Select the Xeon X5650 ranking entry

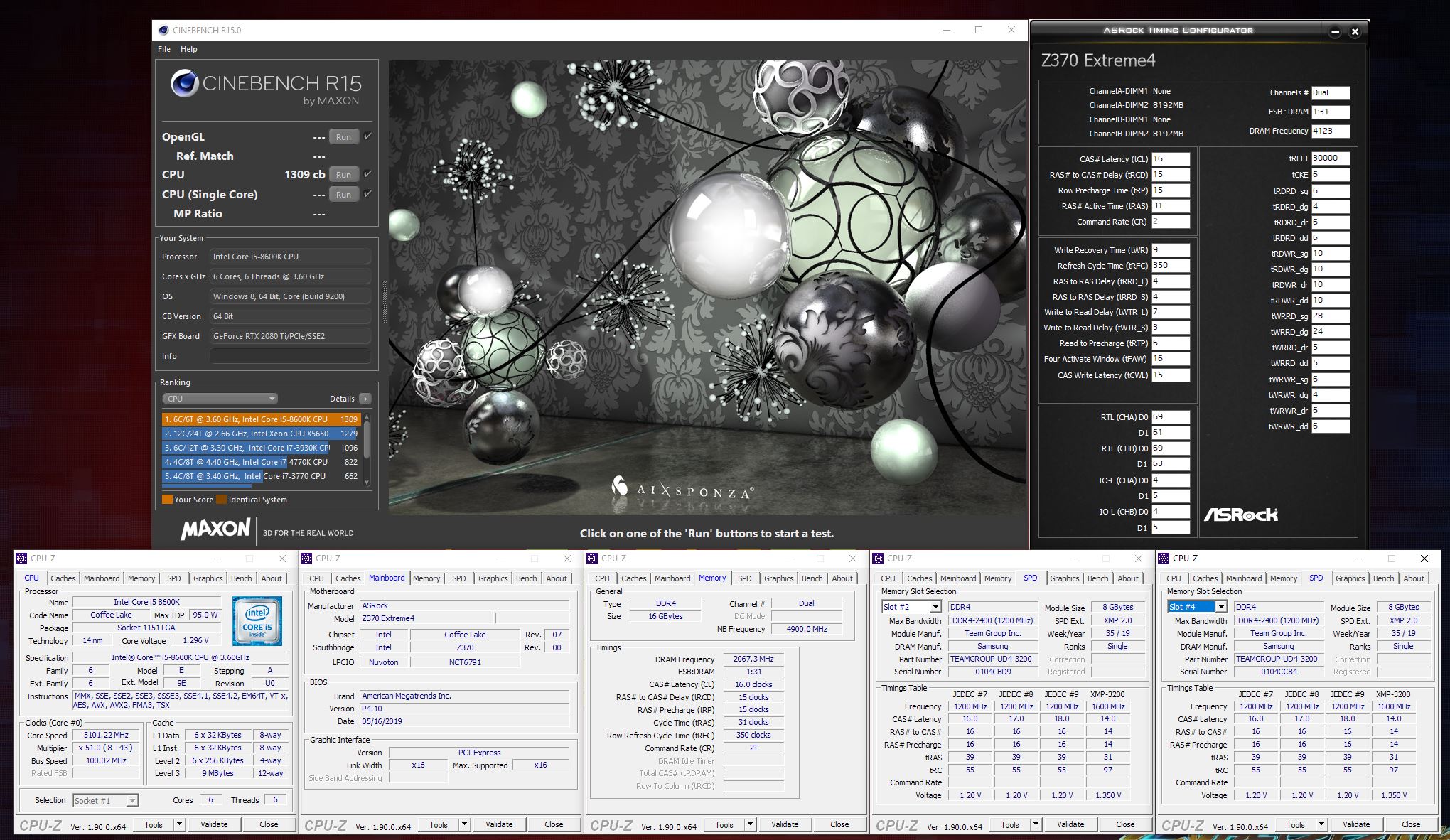pos(262,434)
